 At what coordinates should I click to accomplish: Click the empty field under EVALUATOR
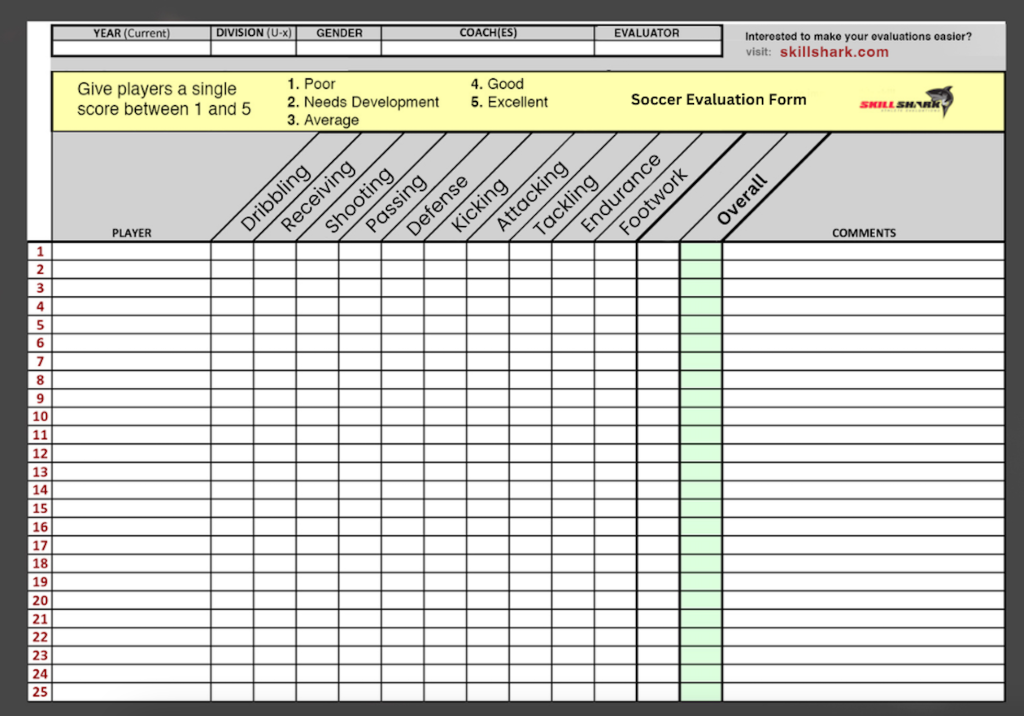pos(658,48)
